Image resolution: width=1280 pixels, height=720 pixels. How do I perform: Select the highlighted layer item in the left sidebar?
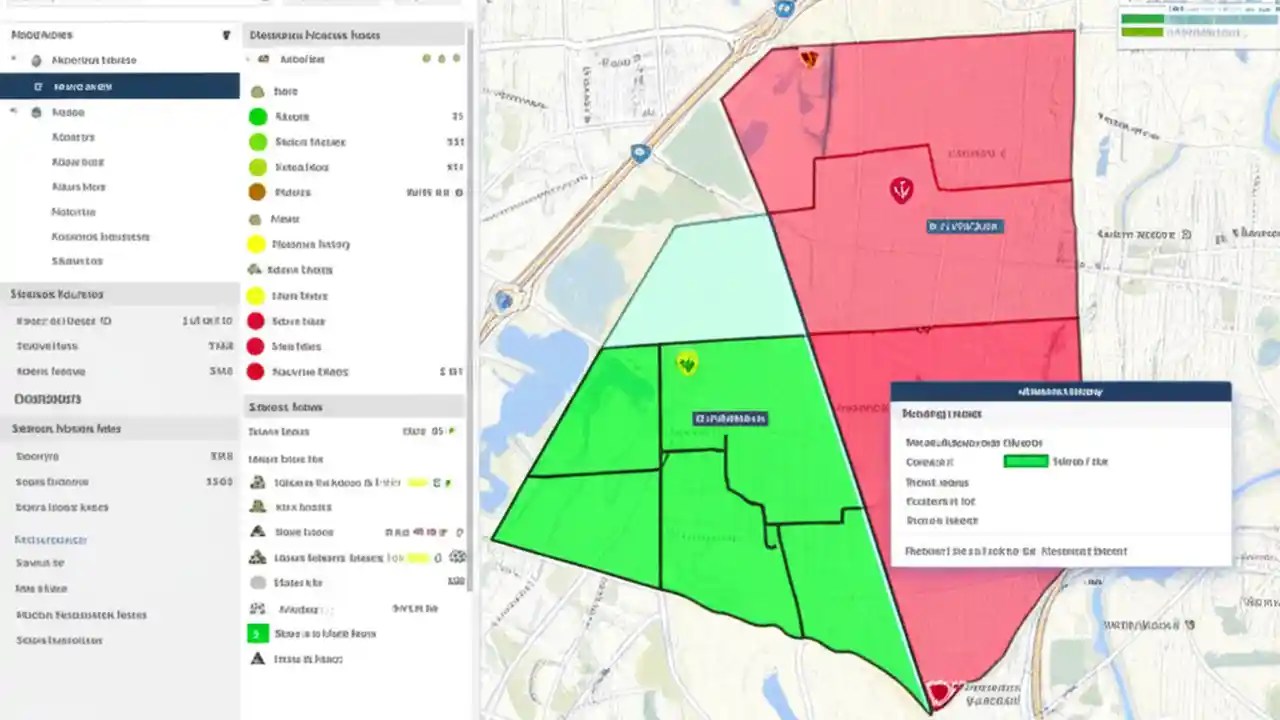point(120,85)
